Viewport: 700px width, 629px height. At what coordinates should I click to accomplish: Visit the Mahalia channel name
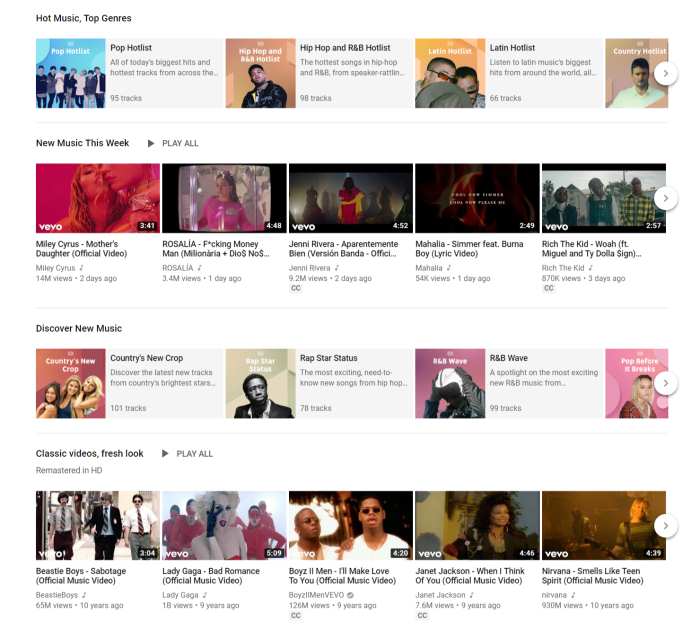coord(429,268)
